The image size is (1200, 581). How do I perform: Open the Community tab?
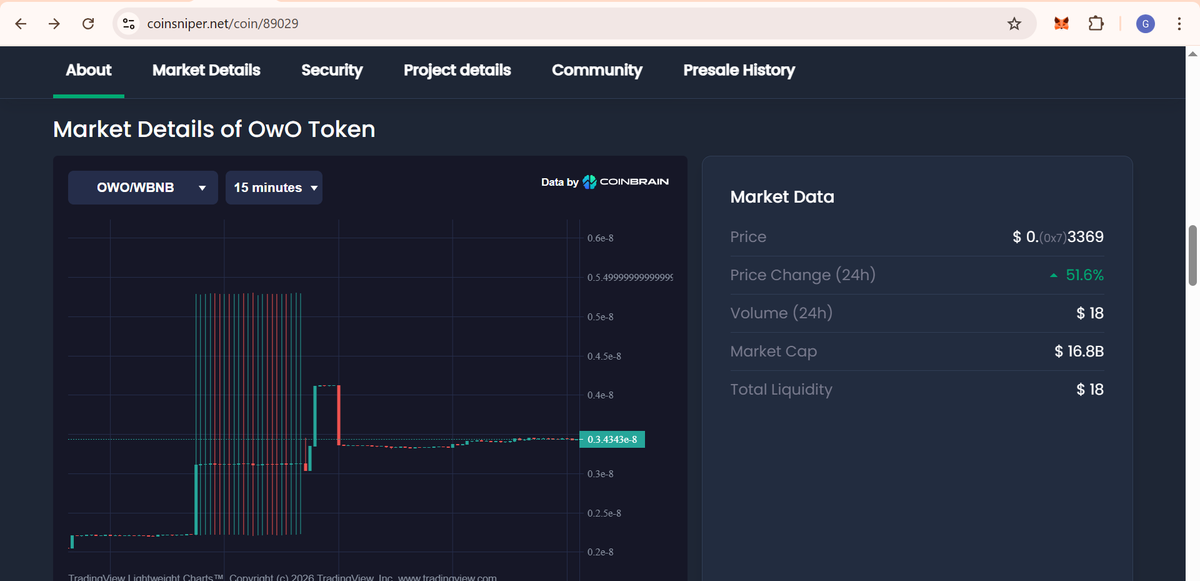pyautogui.click(x=597, y=70)
